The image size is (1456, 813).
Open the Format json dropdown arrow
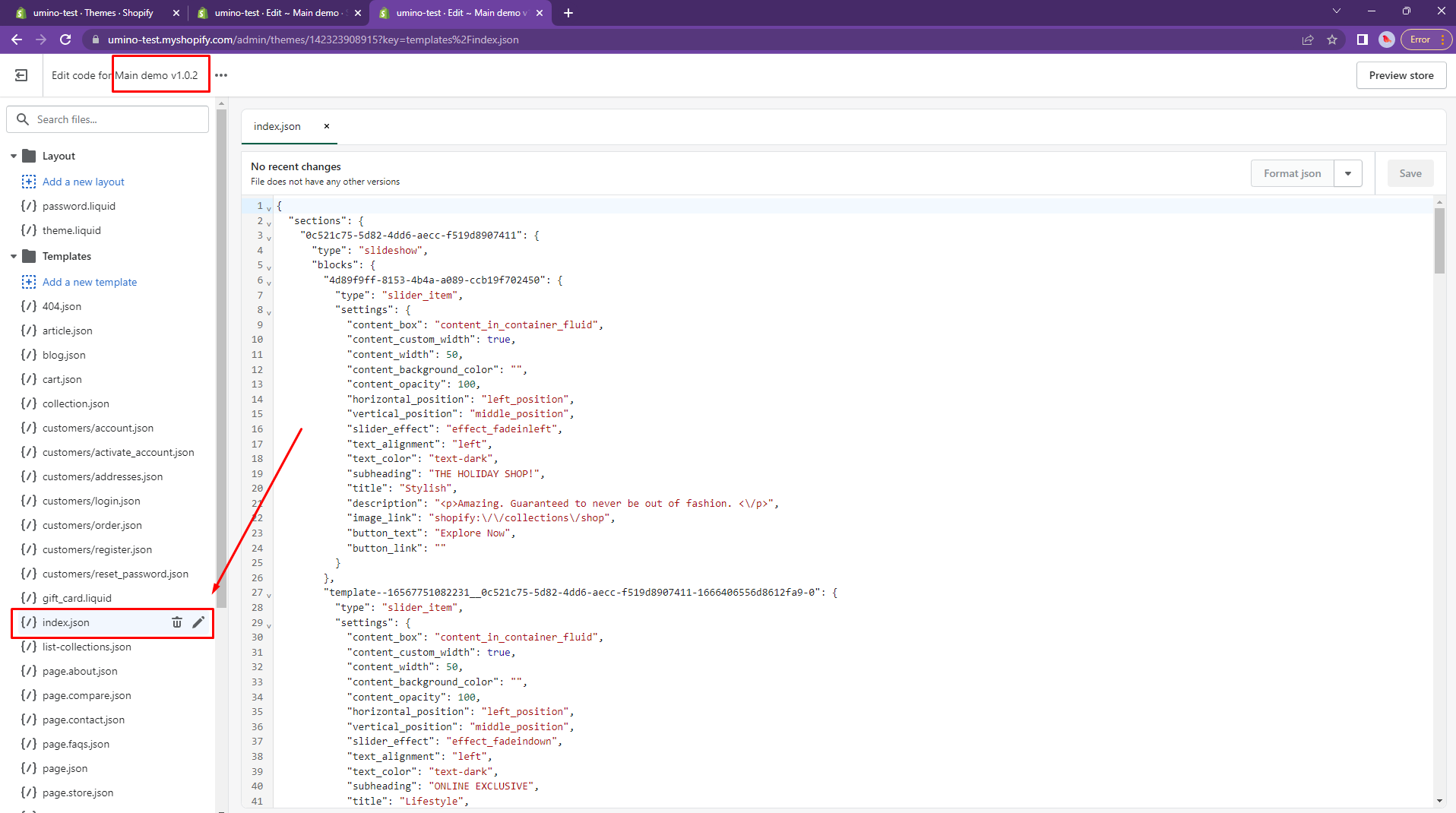pyautogui.click(x=1348, y=173)
